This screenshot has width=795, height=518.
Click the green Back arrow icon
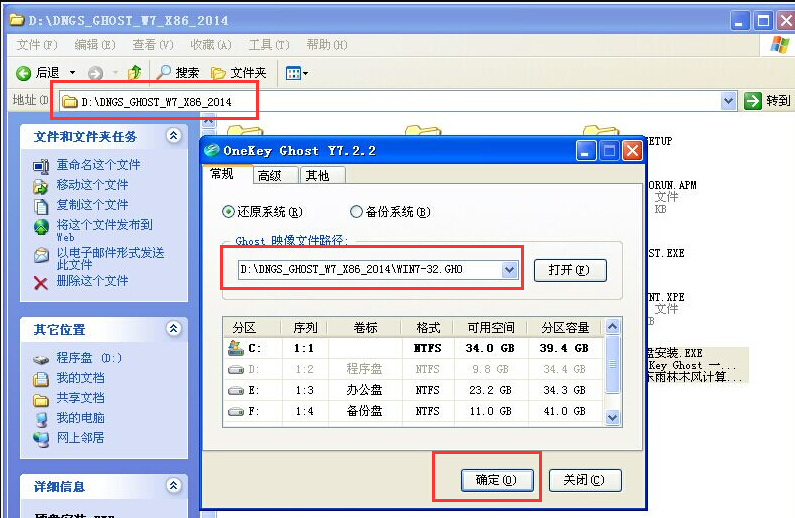(23, 73)
